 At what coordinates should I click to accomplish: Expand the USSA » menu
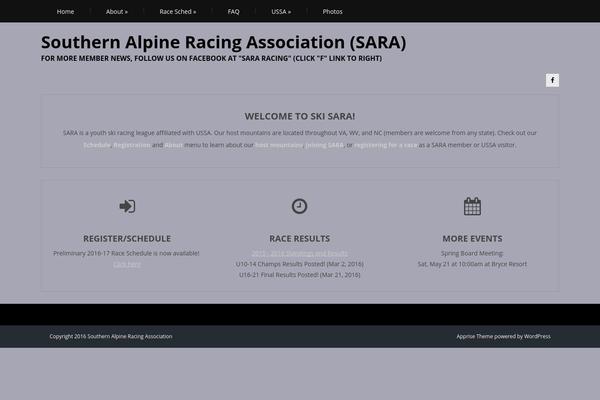point(281,12)
